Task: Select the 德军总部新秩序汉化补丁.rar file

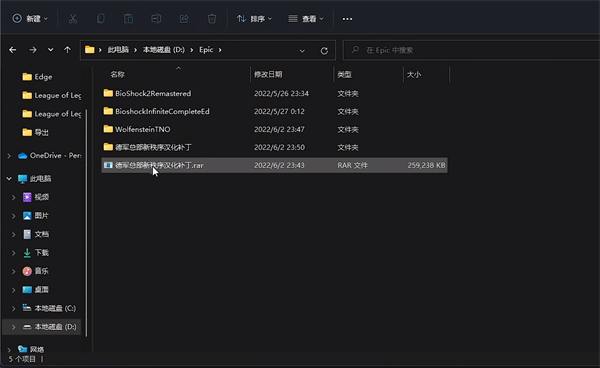Action: [x=274, y=165]
